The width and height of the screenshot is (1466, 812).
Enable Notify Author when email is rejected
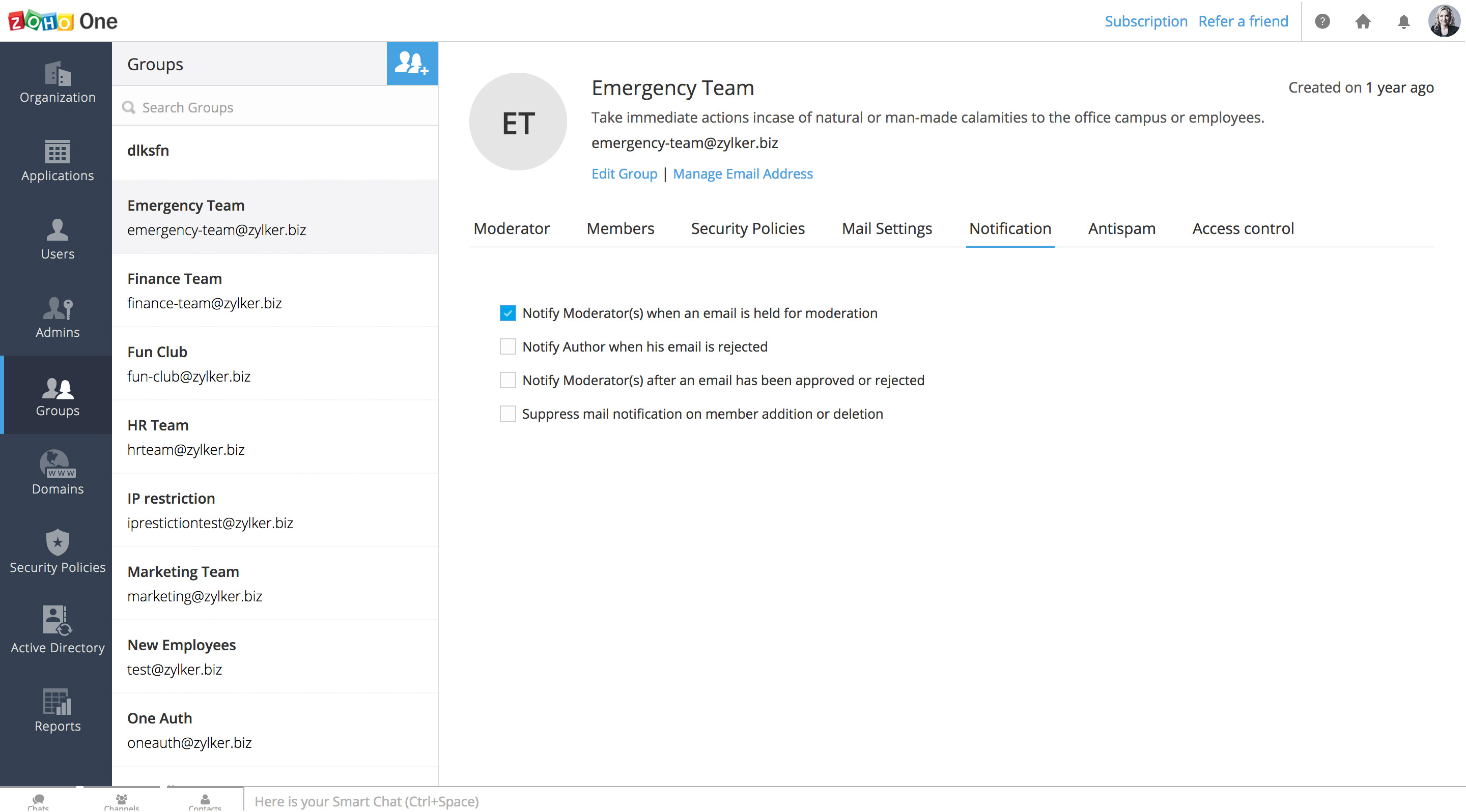pos(508,347)
